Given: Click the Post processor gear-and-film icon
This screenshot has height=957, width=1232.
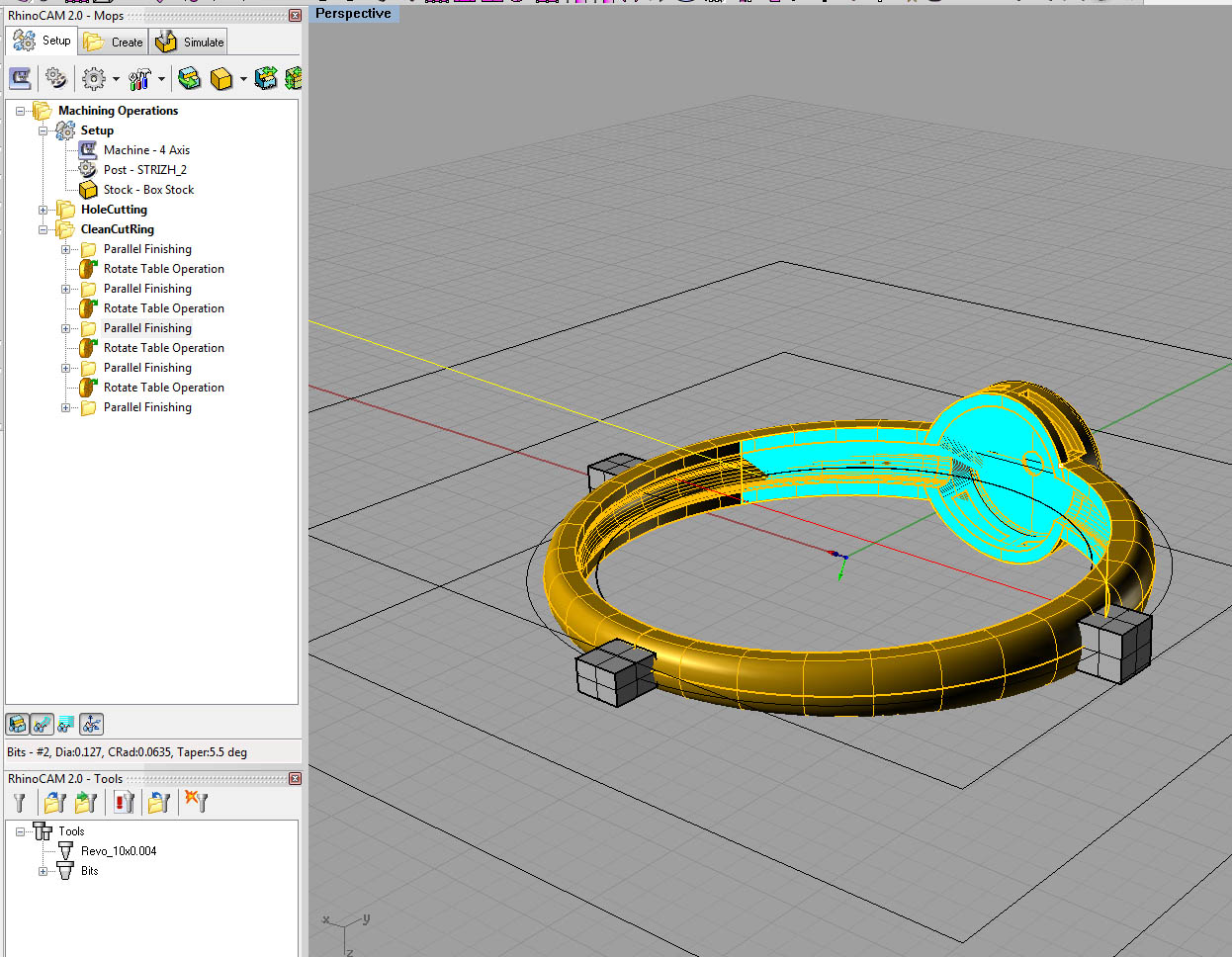Looking at the screenshot, I should (56, 78).
